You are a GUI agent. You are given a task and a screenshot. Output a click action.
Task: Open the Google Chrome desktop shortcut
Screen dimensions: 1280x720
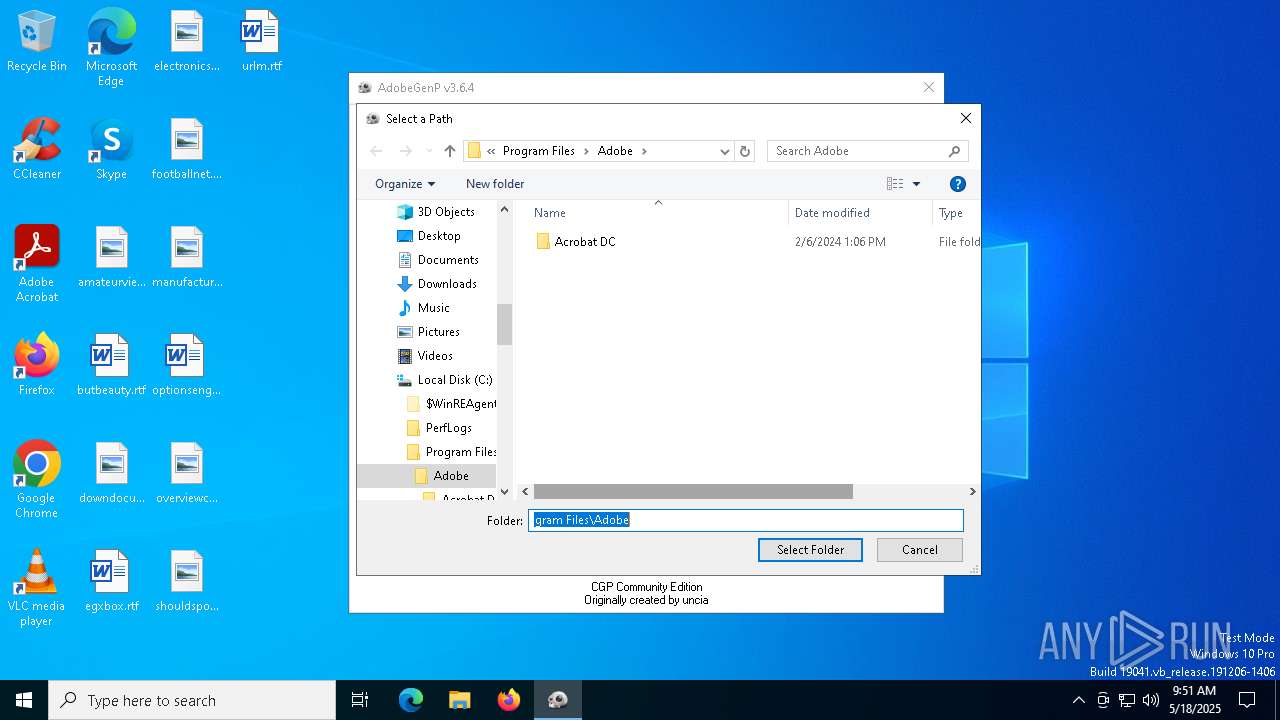pos(37,480)
